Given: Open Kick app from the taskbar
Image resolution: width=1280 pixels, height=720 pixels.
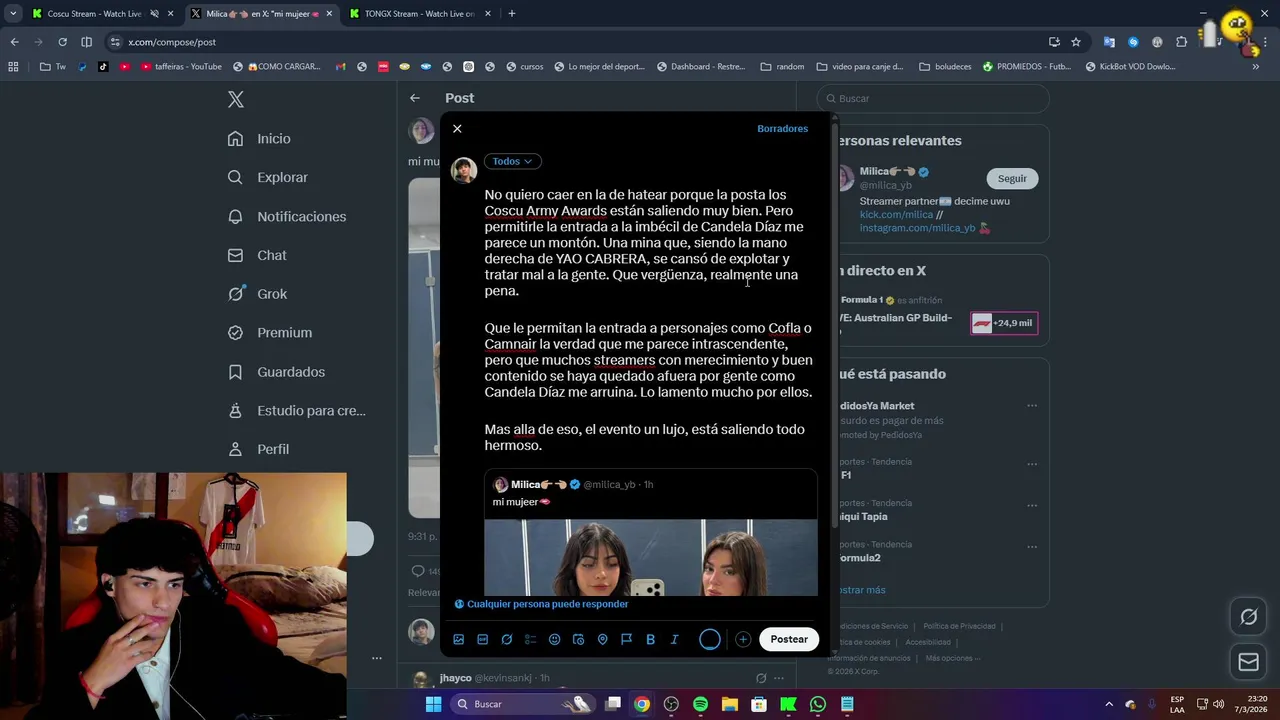Looking at the screenshot, I should coord(789,704).
